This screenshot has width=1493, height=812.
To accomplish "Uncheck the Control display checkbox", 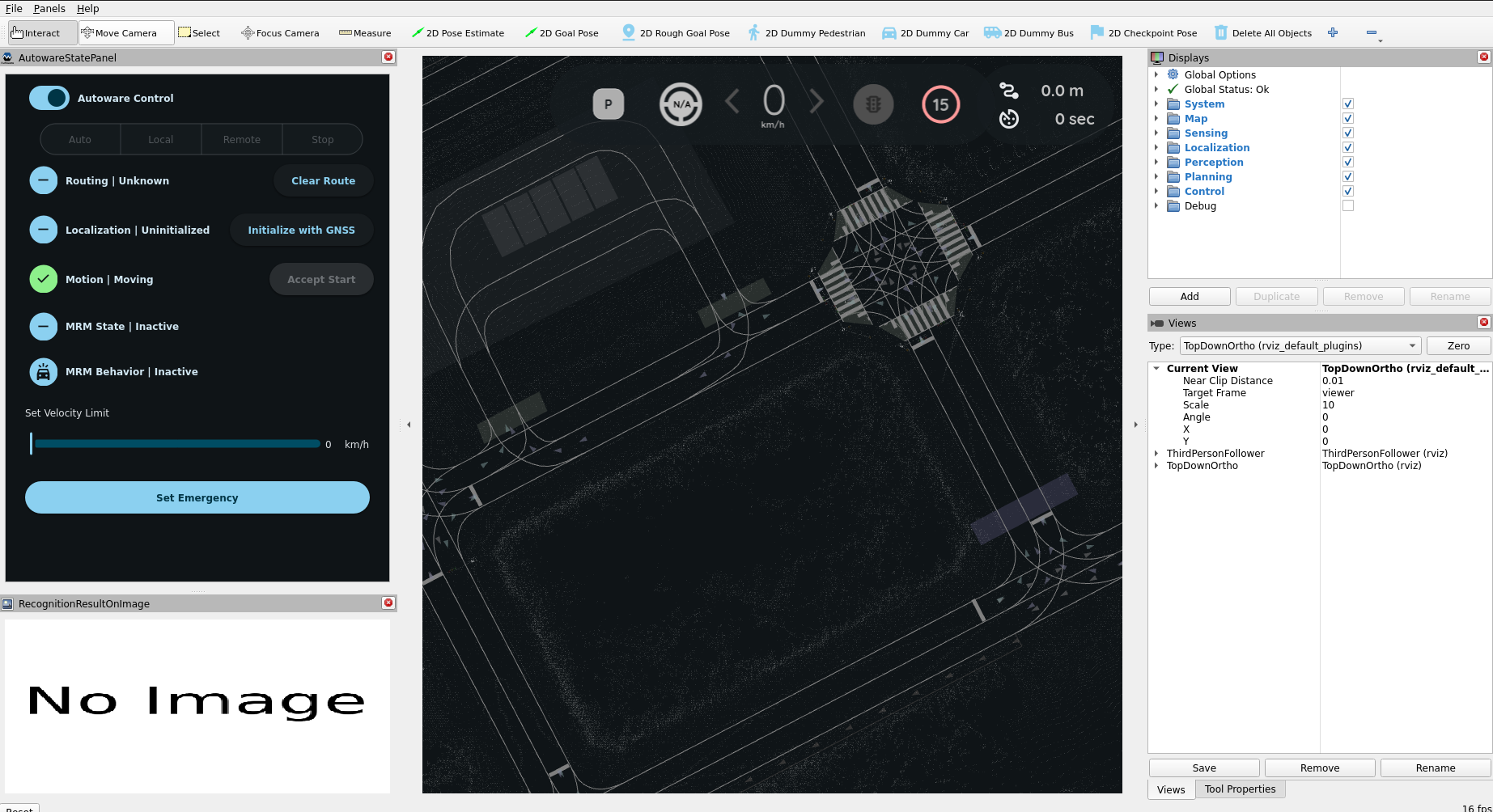I will coord(1348,191).
